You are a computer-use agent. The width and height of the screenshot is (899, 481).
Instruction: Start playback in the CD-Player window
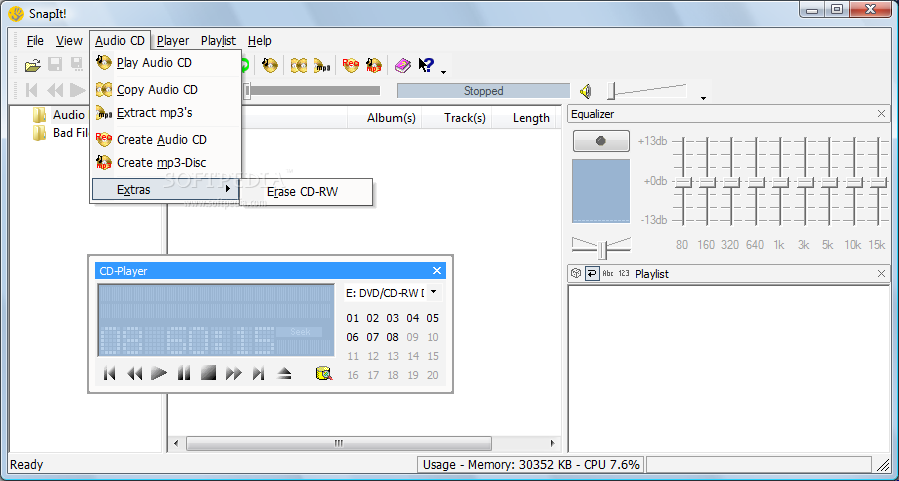pos(159,374)
